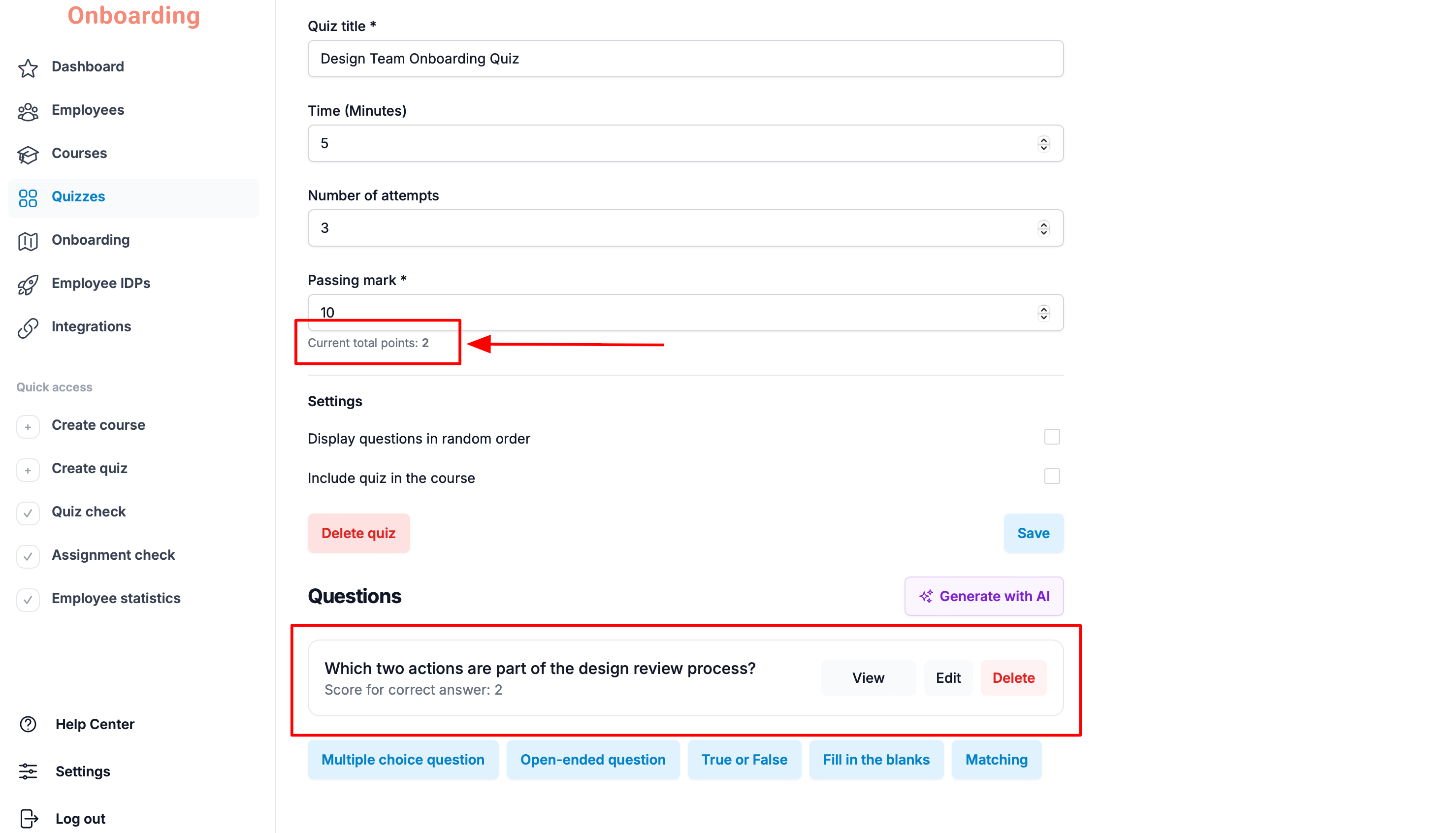Image resolution: width=1456 pixels, height=833 pixels.
Task: Click the Quiz title input field
Action: tap(685, 59)
